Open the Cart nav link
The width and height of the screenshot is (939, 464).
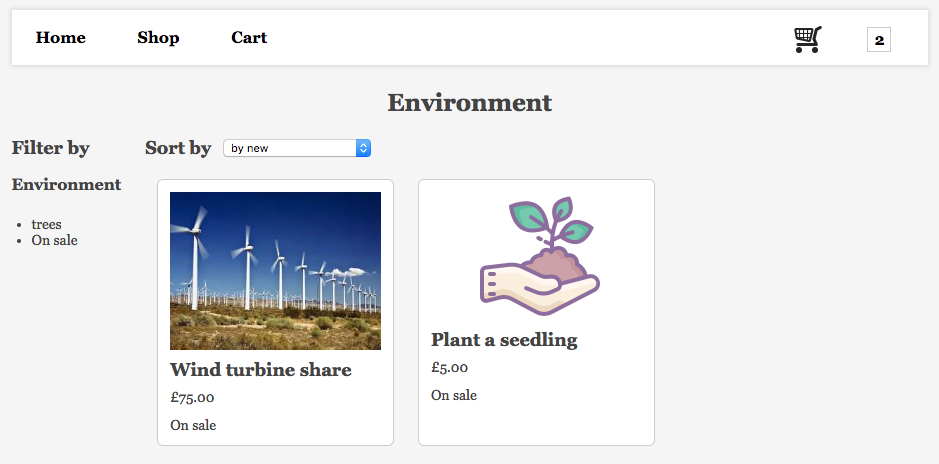click(x=249, y=38)
